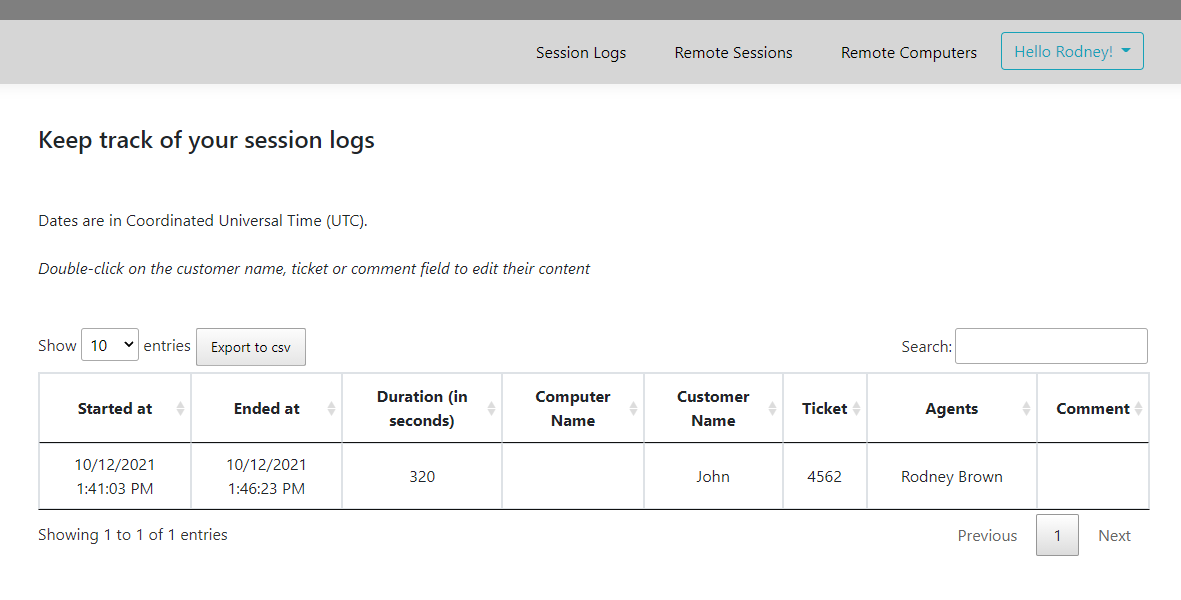Sort the Comment column
The width and height of the screenshot is (1181, 600).
pyautogui.click(x=1093, y=408)
